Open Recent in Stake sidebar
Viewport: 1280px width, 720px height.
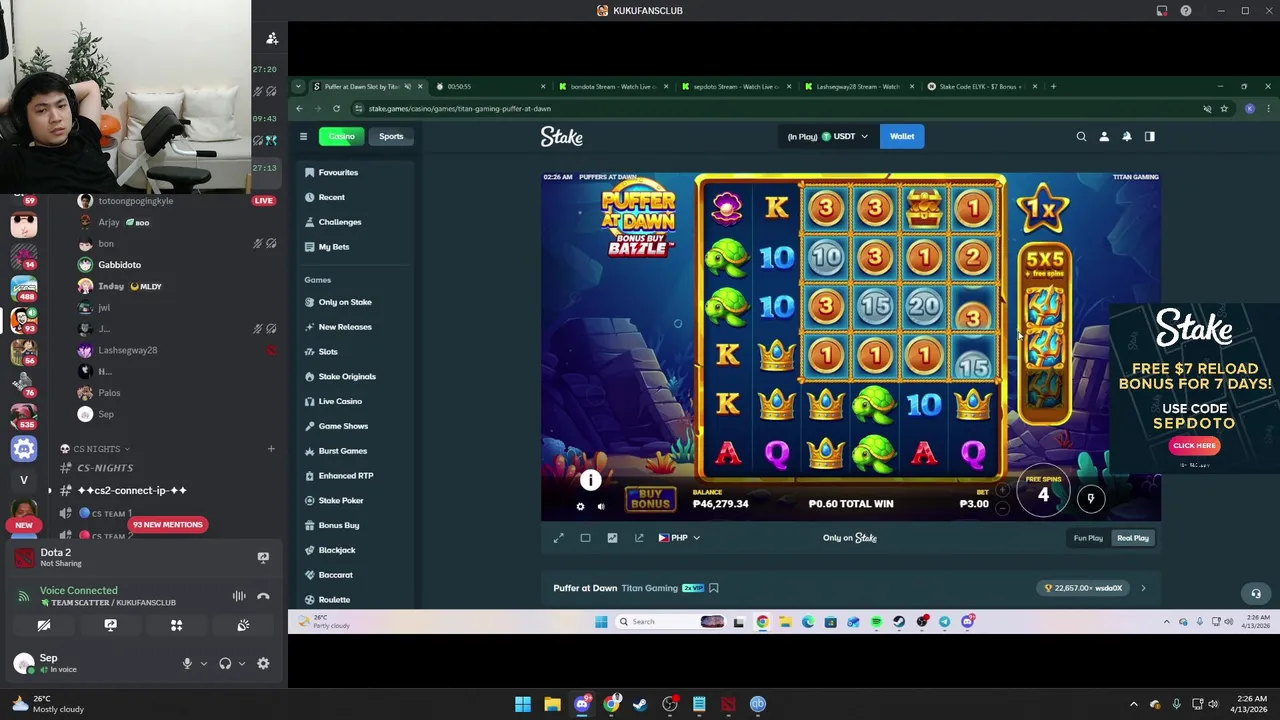pos(332,197)
